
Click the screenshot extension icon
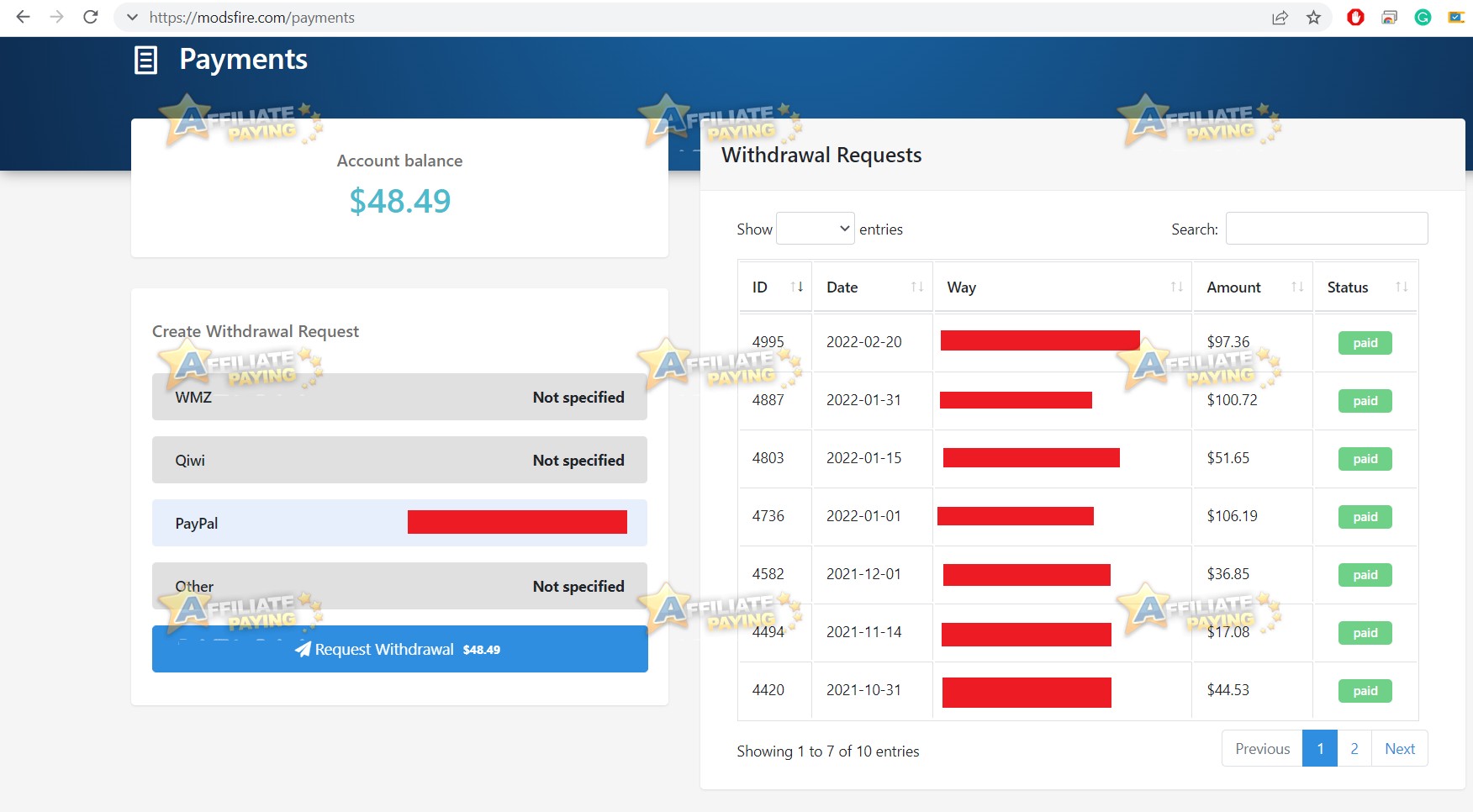coord(1391,17)
